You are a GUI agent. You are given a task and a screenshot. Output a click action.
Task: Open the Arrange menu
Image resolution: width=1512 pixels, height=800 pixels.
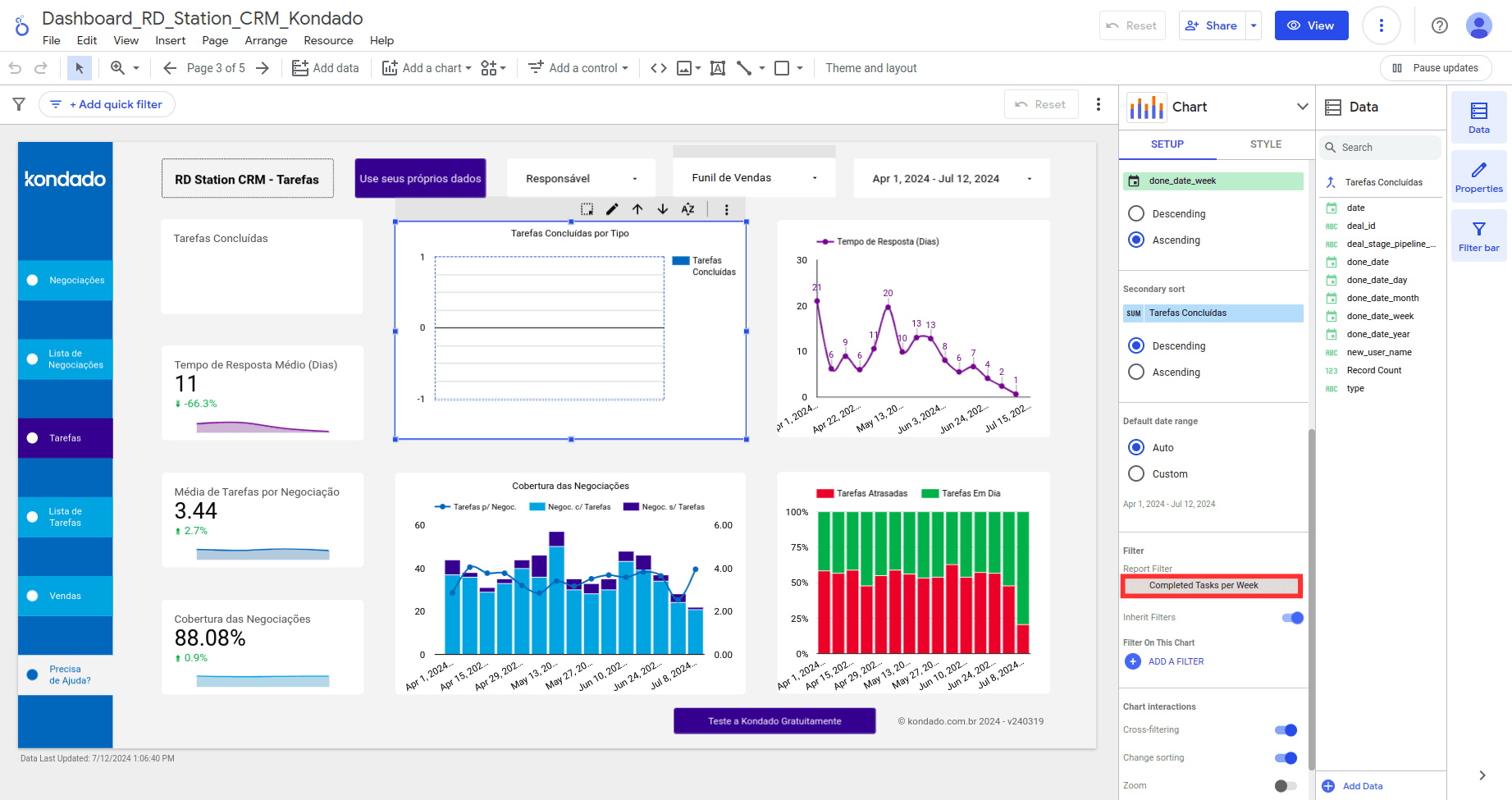[x=266, y=40]
